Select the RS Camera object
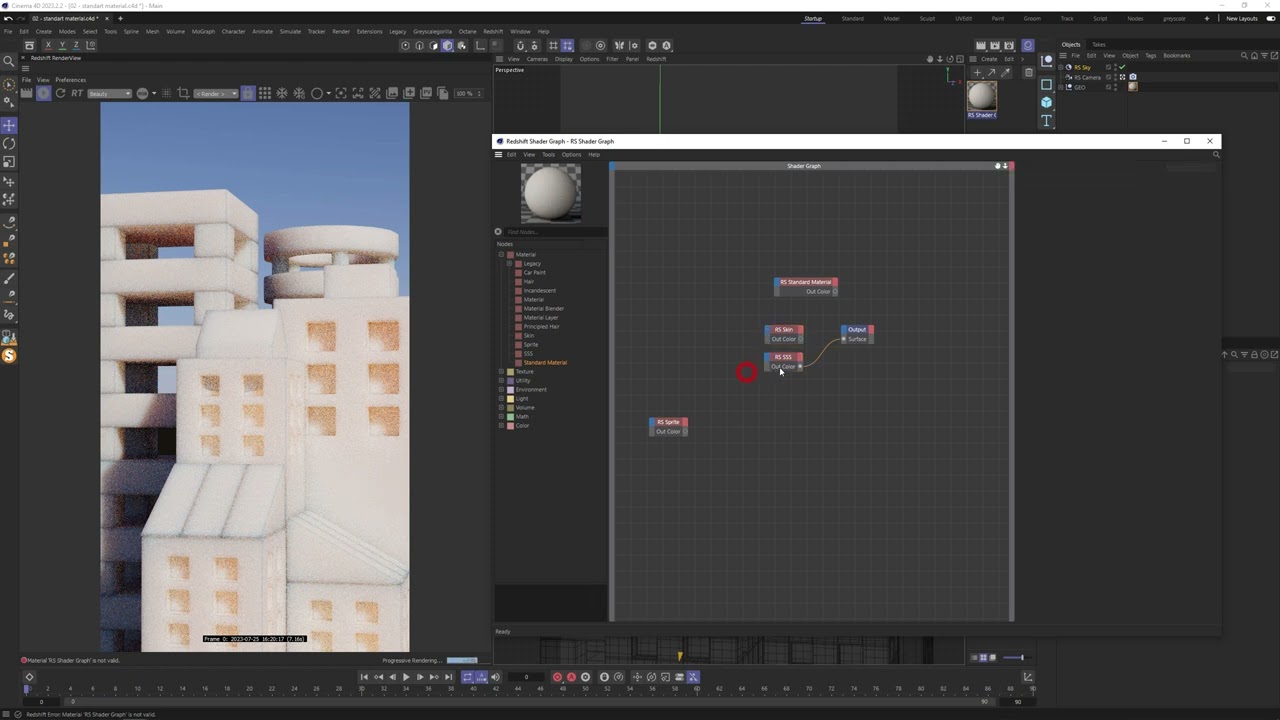 click(x=1087, y=77)
